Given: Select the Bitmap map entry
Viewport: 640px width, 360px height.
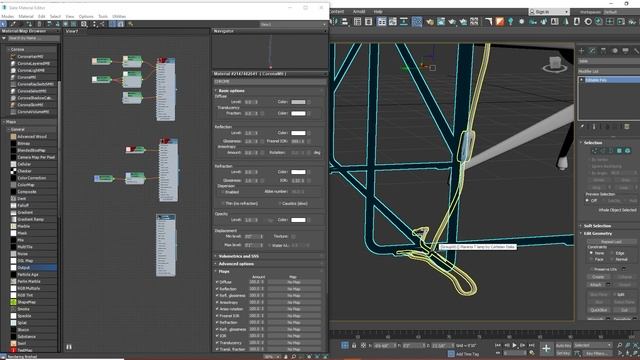Looking at the screenshot, I should pos(23,143).
